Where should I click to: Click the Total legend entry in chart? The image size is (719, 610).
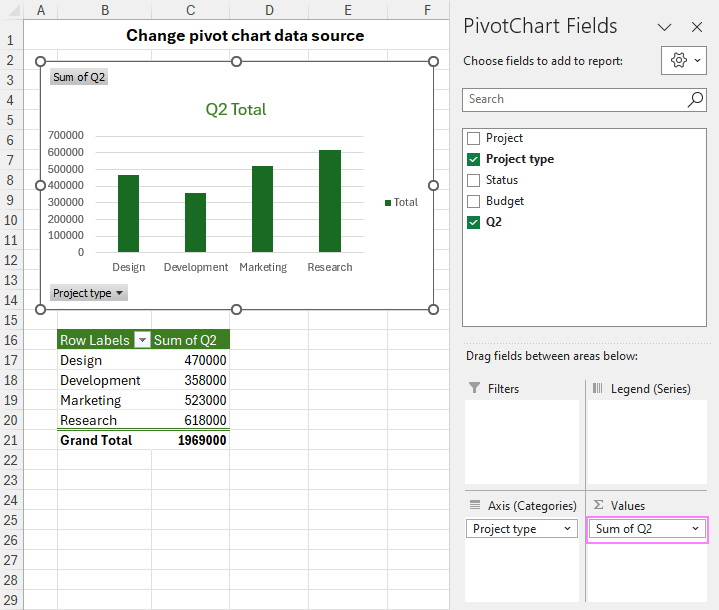(401, 202)
